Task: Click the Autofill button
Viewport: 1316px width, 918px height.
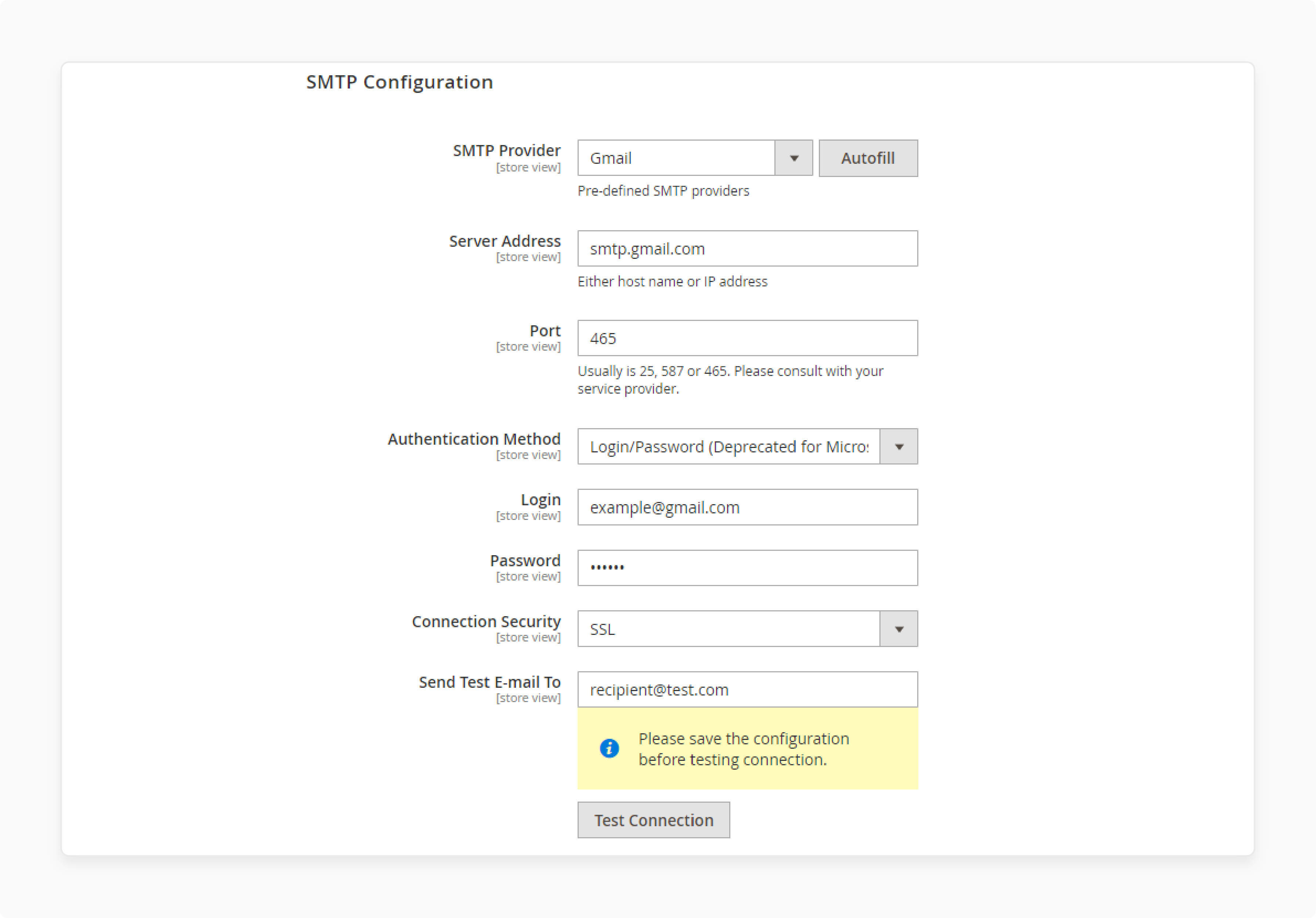Action: 868,158
